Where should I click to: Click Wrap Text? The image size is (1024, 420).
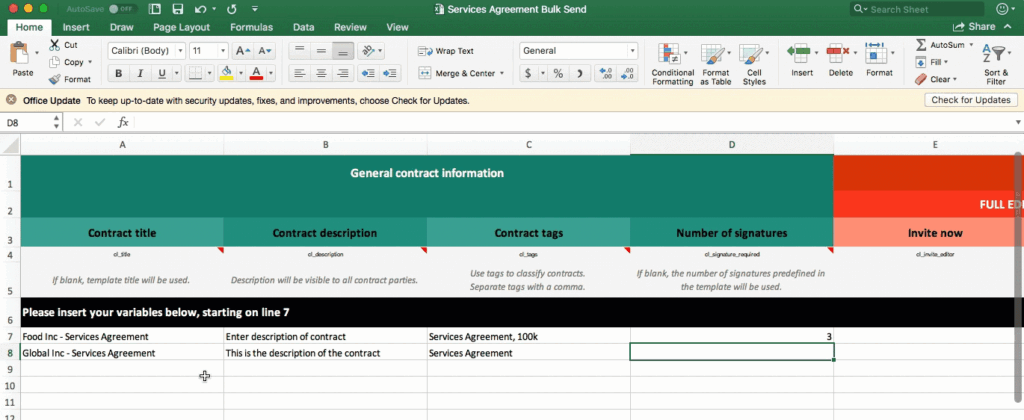[x=446, y=51]
